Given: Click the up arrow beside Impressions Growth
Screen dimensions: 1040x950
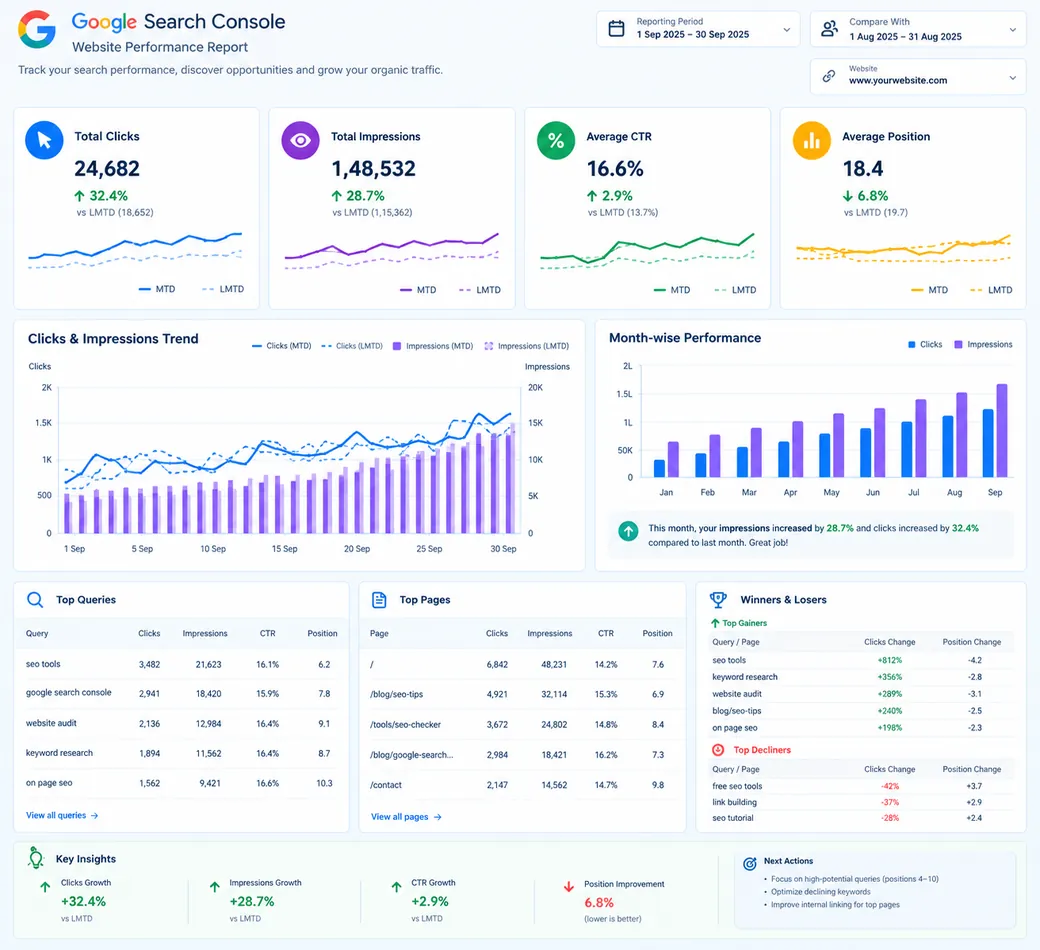Looking at the screenshot, I should click(x=215, y=886).
